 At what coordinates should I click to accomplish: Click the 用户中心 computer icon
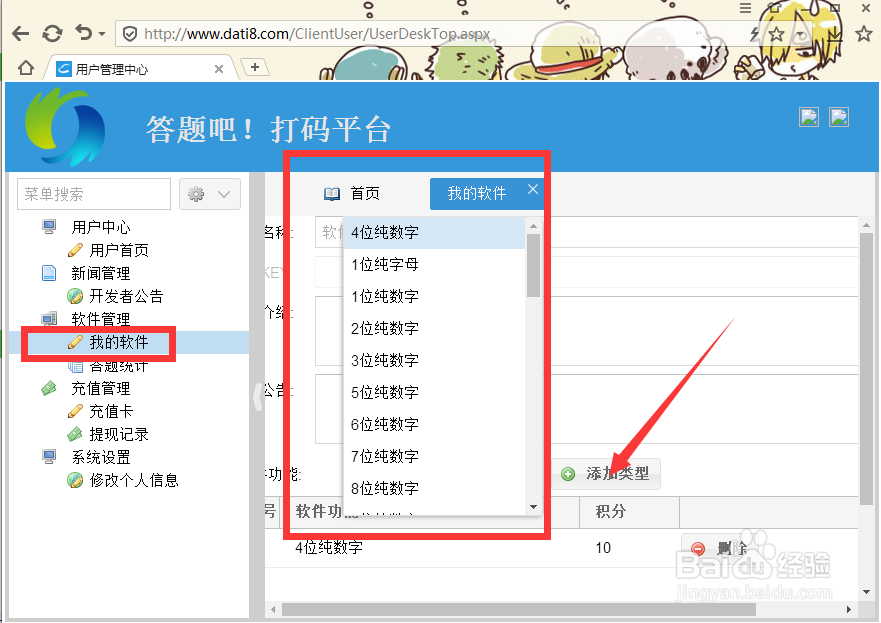tap(49, 227)
